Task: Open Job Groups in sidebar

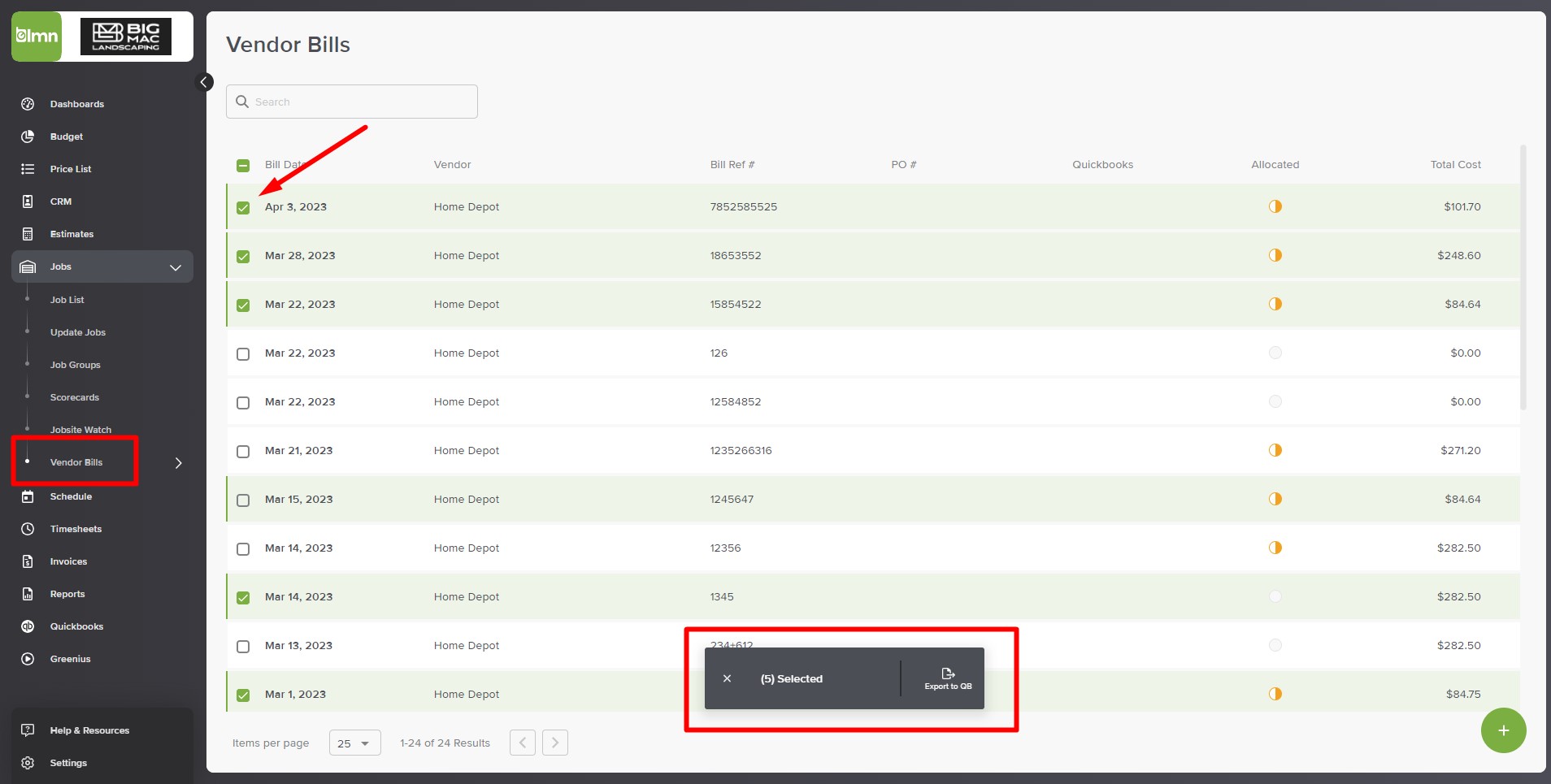Action: coord(76,365)
